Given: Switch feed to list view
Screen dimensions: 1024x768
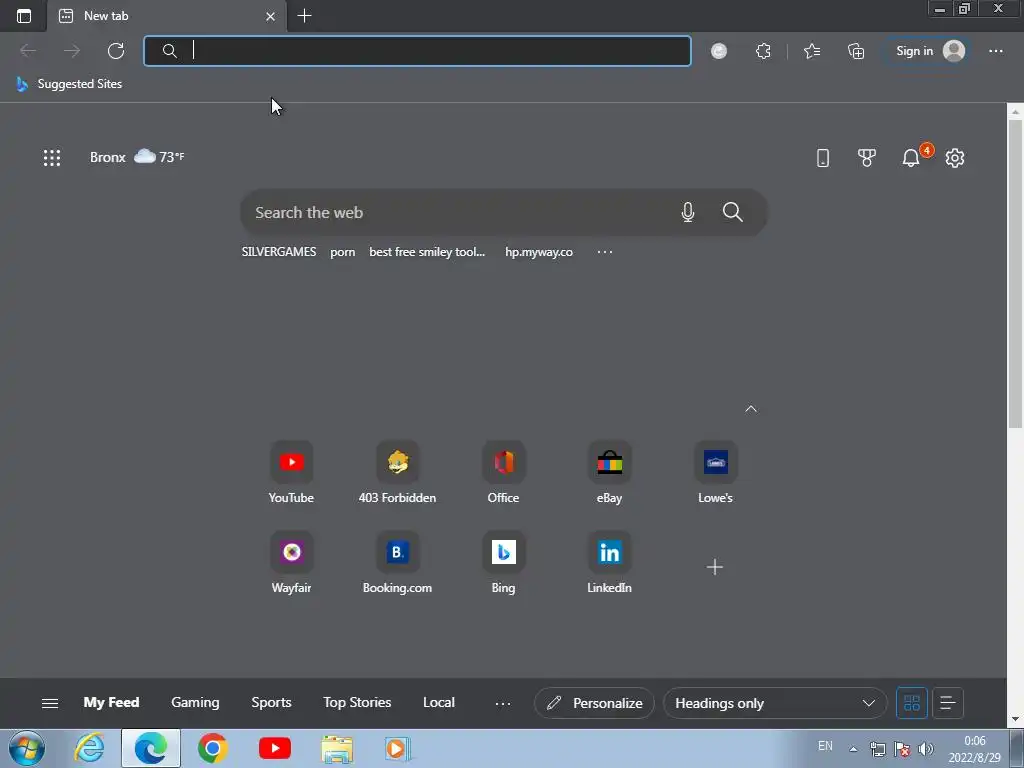Looking at the screenshot, I should (x=948, y=703).
